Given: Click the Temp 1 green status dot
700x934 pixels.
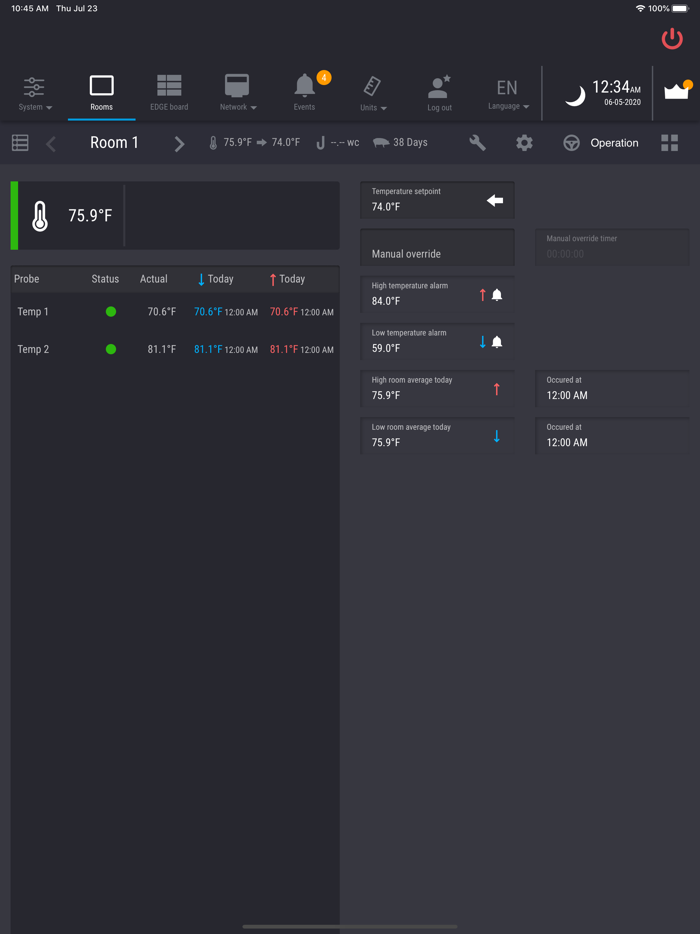Looking at the screenshot, I should pos(111,312).
